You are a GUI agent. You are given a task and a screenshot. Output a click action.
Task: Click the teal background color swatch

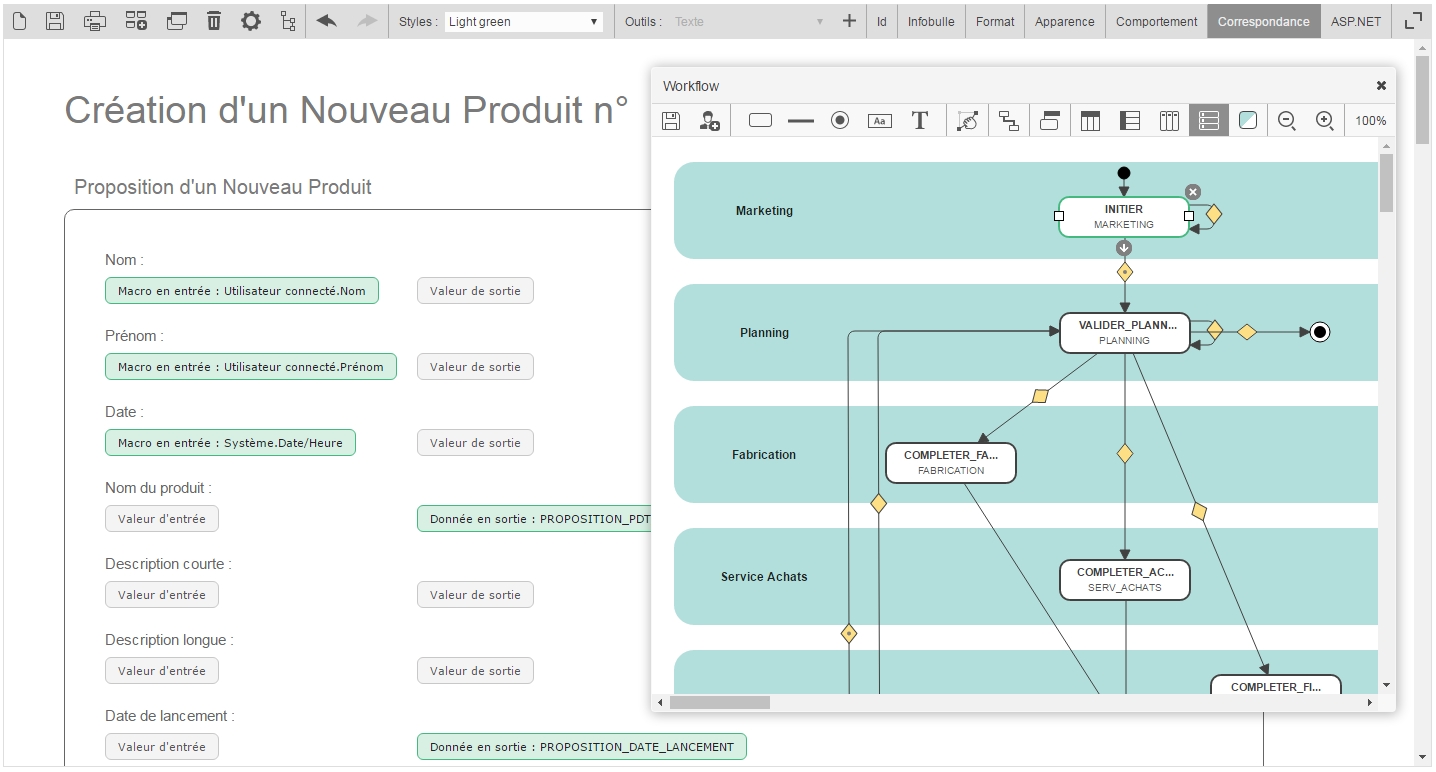[x=1248, y=121]
